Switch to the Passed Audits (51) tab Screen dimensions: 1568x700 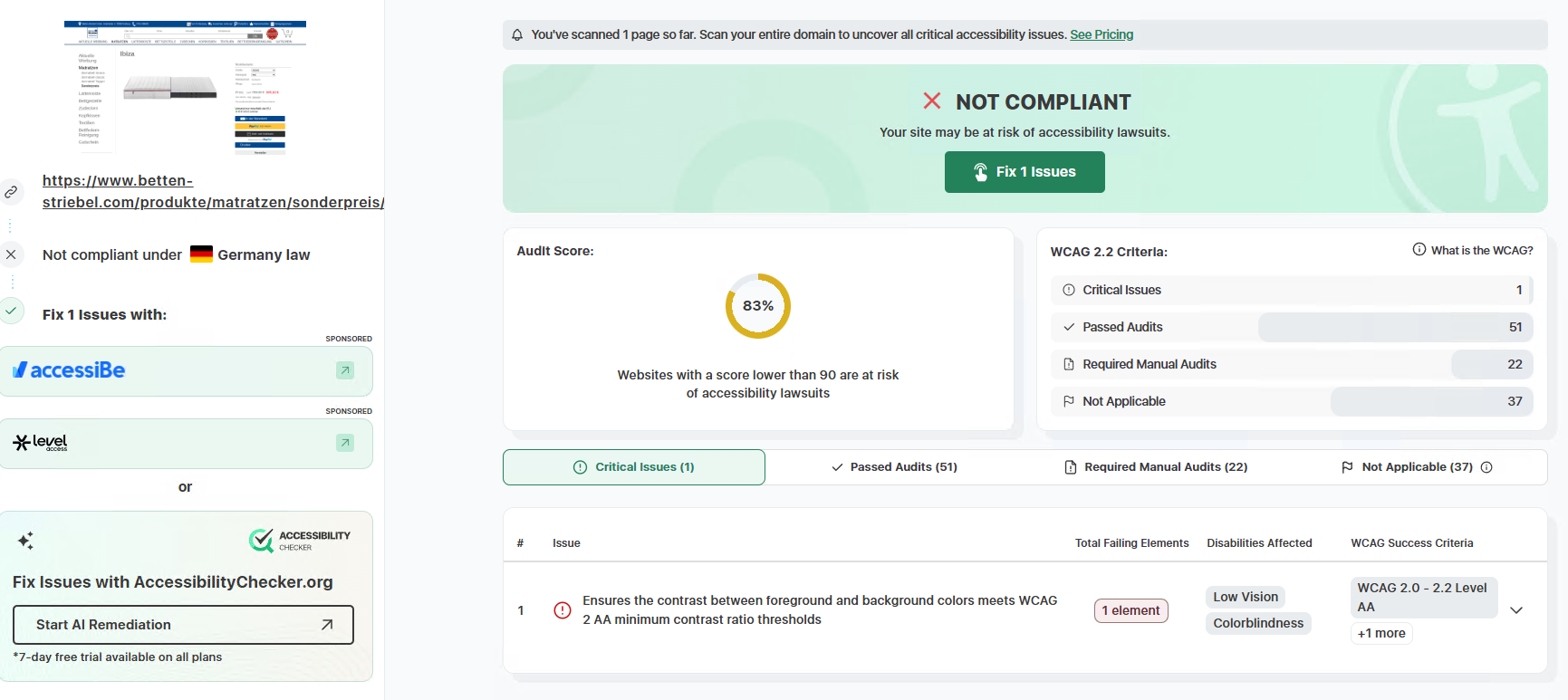[894, 467]
